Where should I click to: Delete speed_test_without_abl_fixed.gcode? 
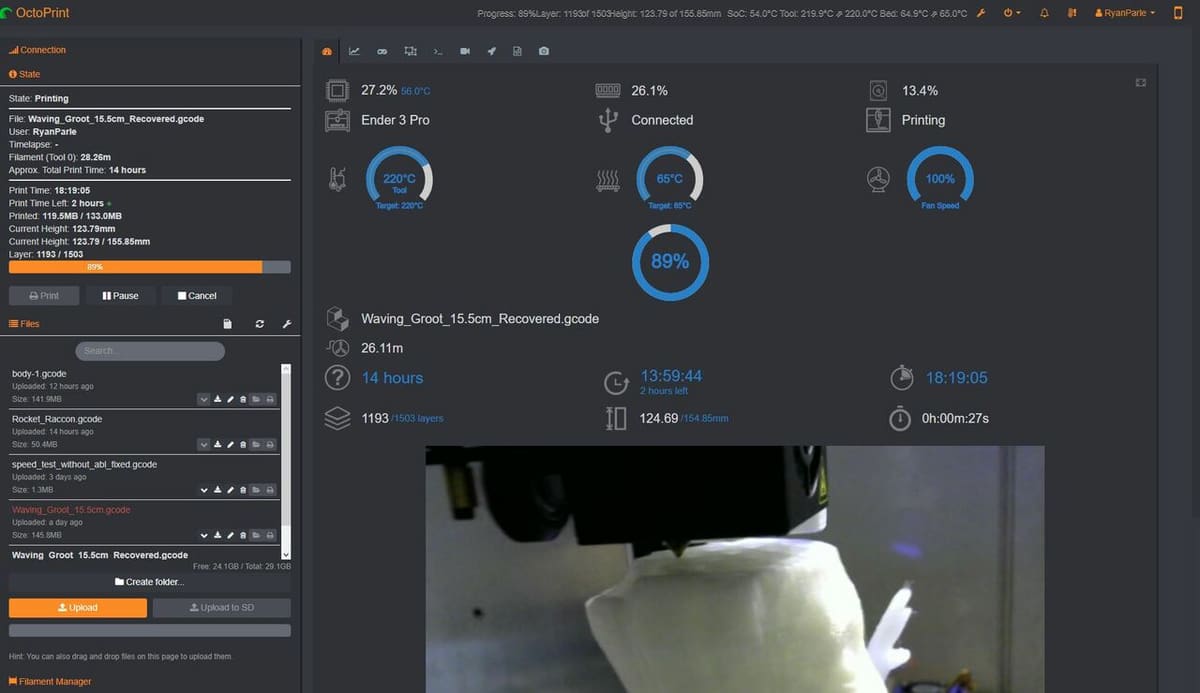point(242,490)
